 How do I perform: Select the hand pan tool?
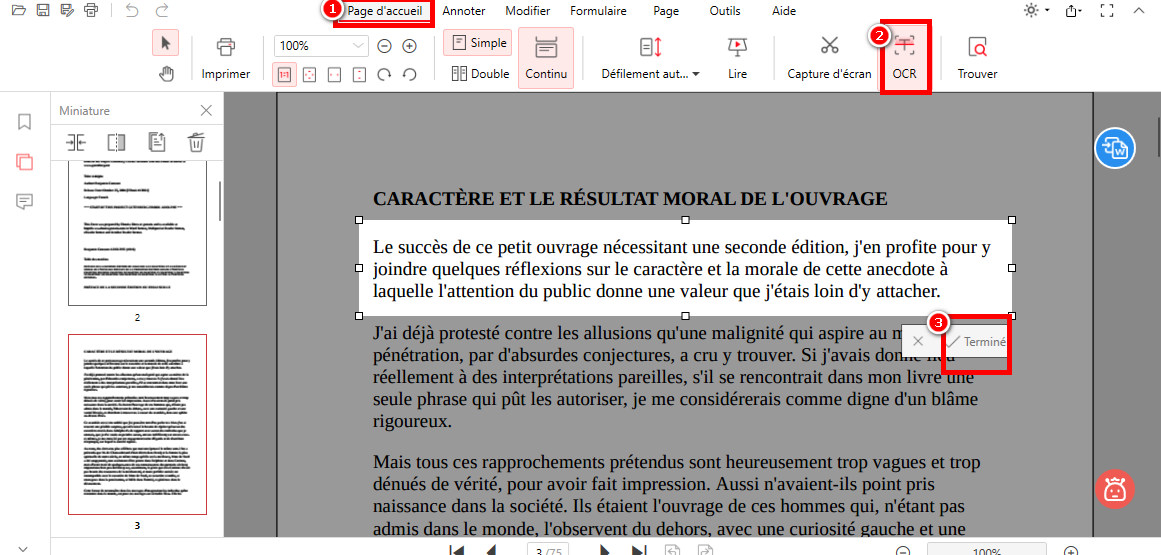[167, 73]
